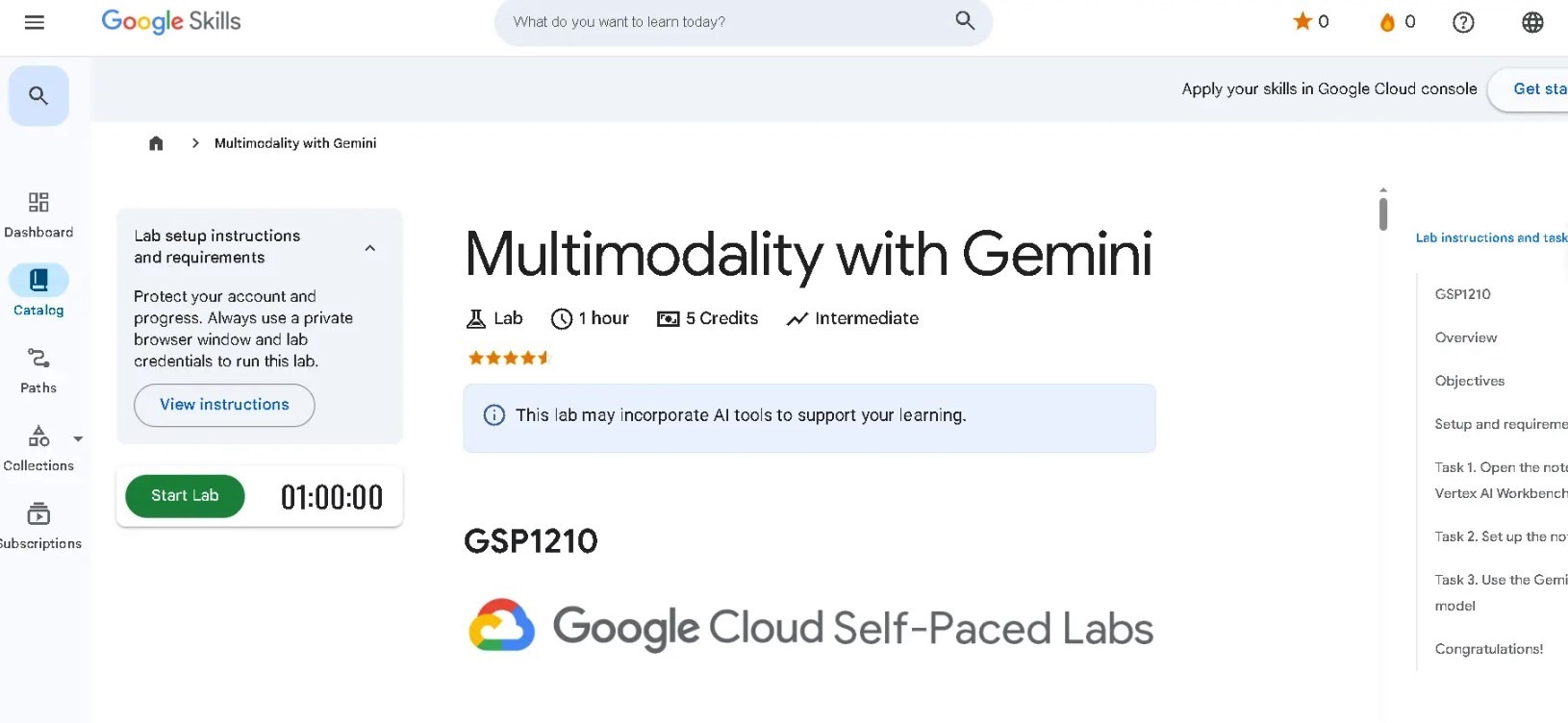Open the help question mark icon
The width and height of the screenshot is (1568, 723).
1462,22
